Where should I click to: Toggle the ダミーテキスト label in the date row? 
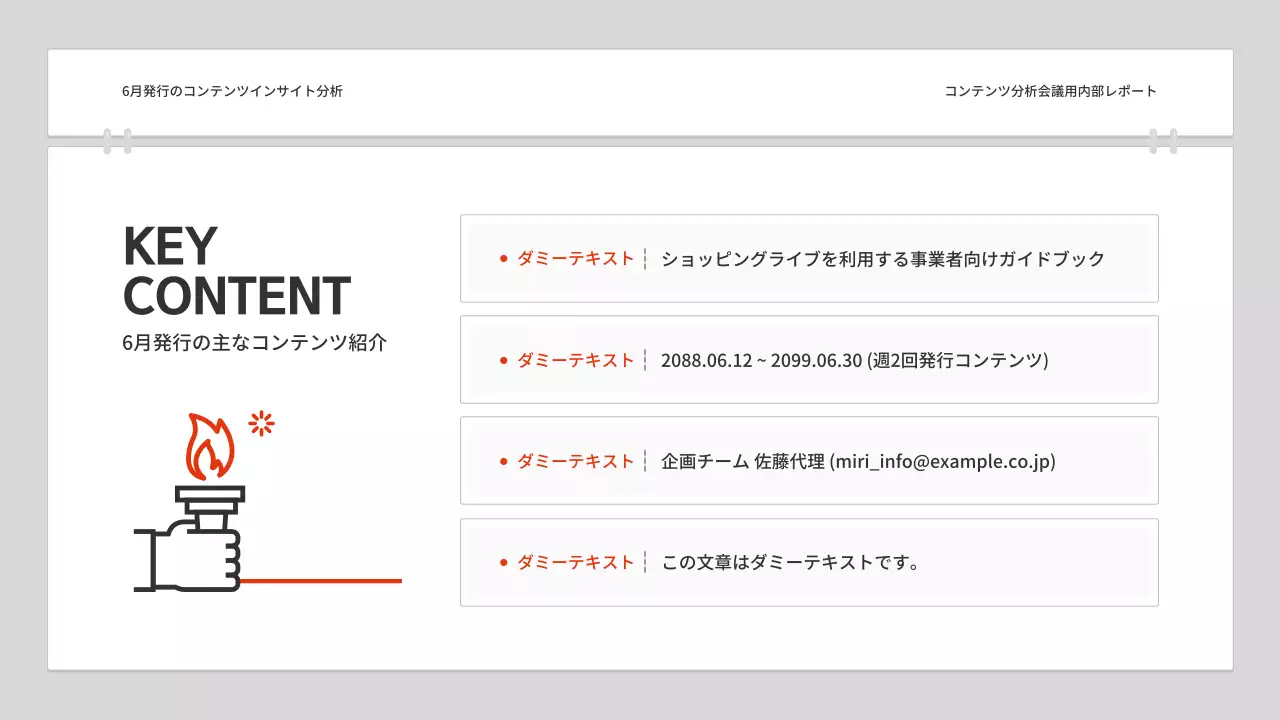coord(574,360)
